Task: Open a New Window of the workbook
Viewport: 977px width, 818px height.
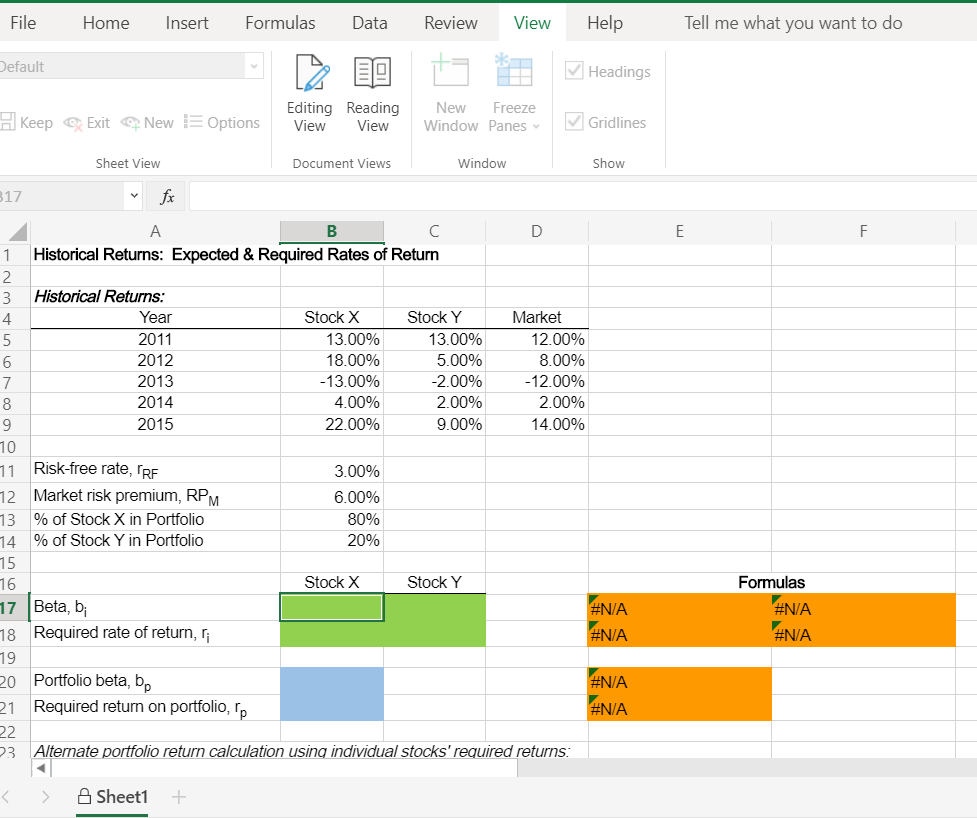Action: [x=450, y=95]
